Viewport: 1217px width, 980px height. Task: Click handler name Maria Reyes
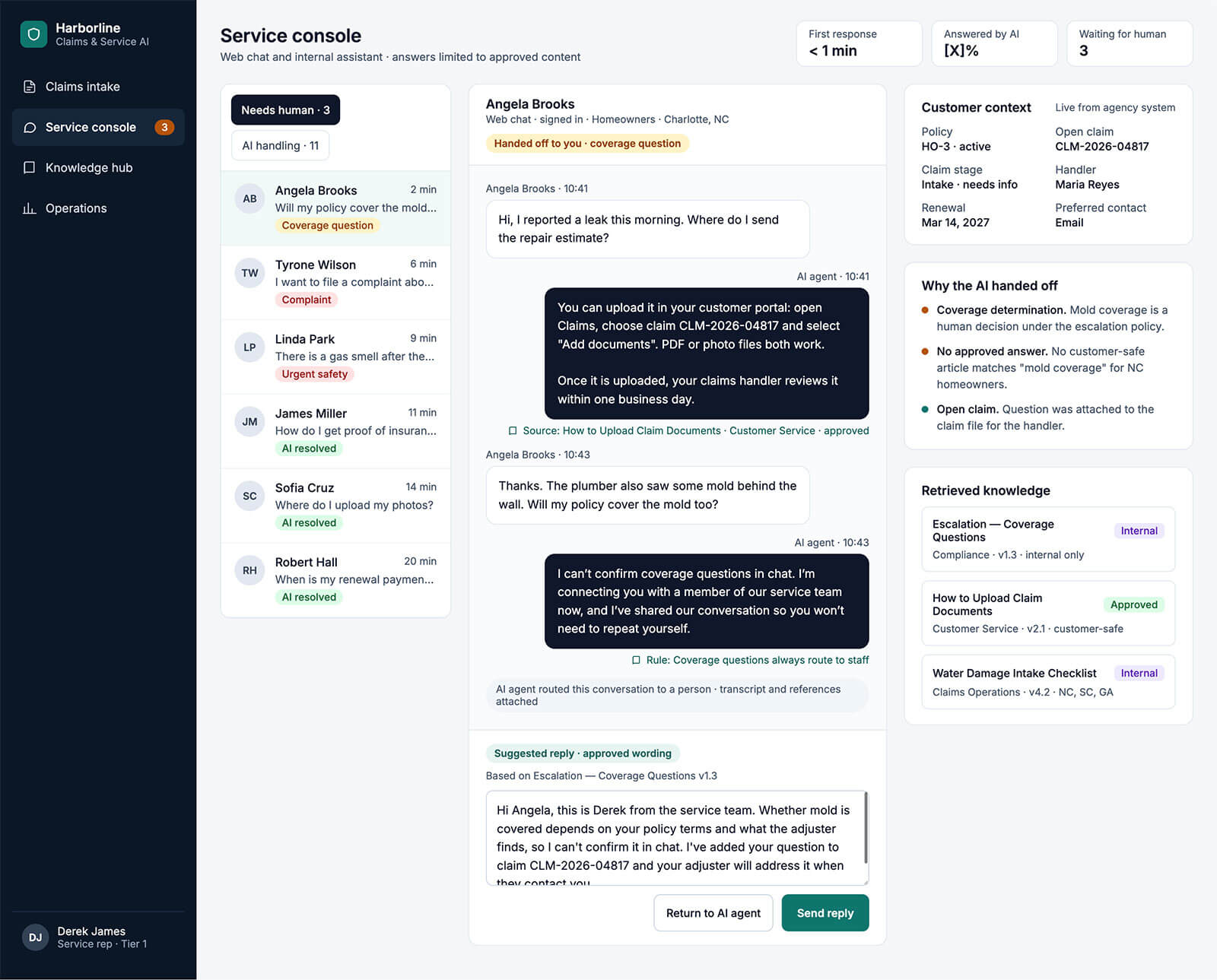pos(1087,185)
